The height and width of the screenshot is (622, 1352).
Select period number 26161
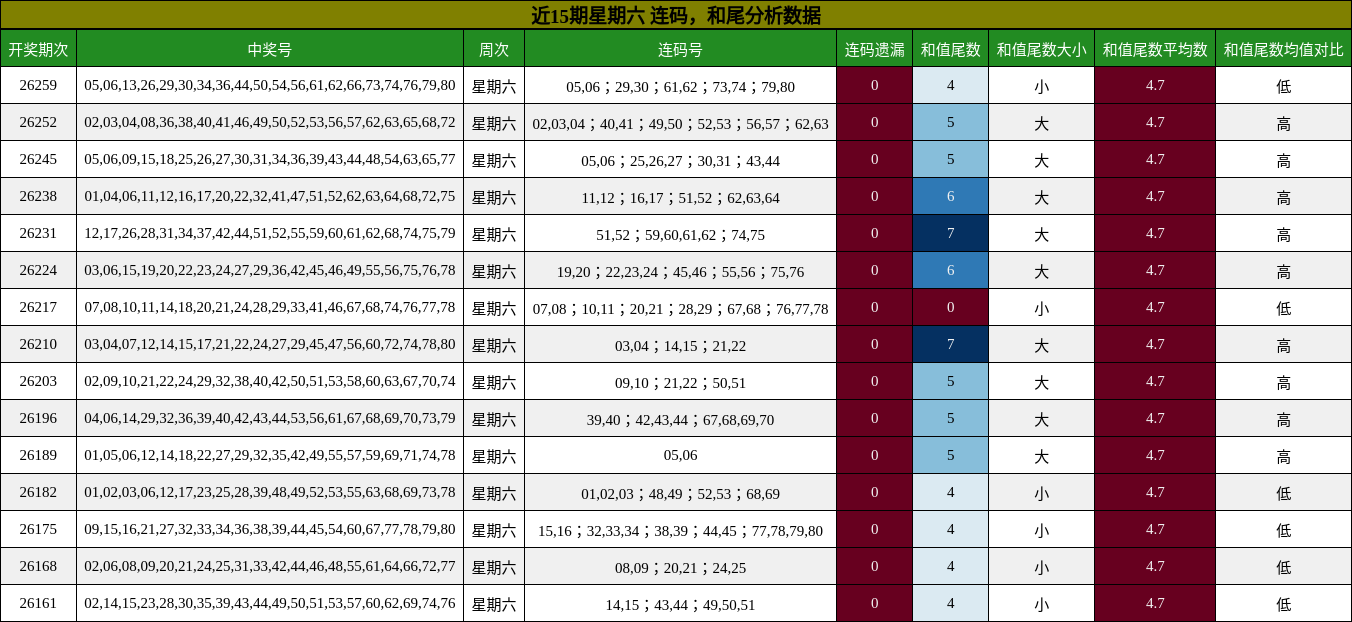point(38,603)
